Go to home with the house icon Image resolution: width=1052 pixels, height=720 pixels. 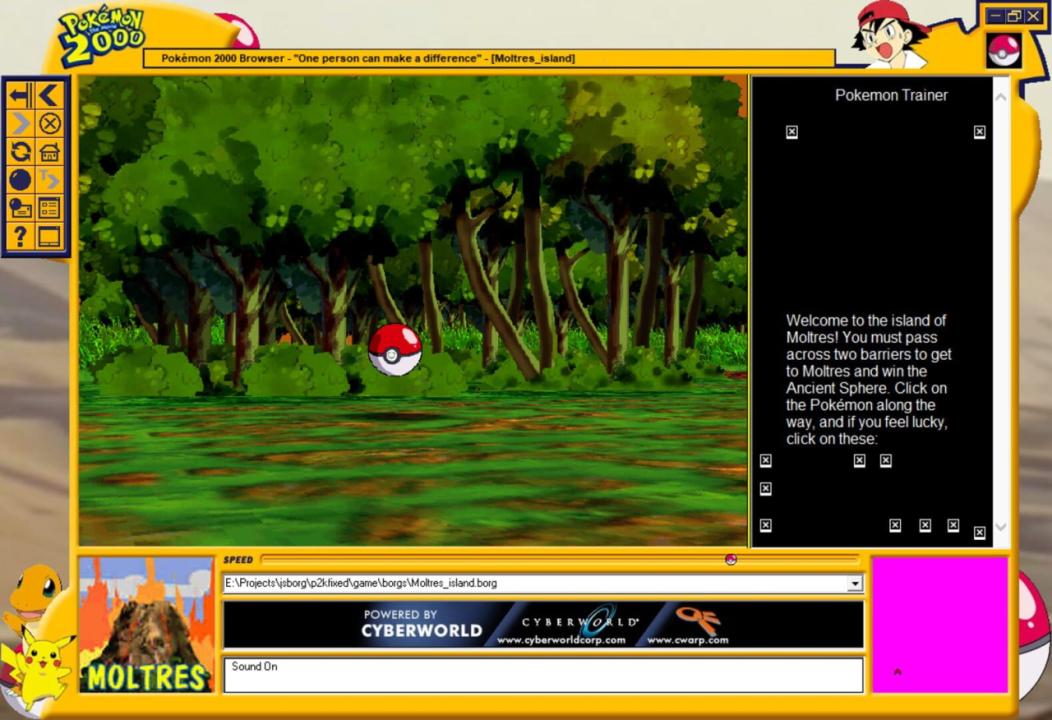click(49, 152)
